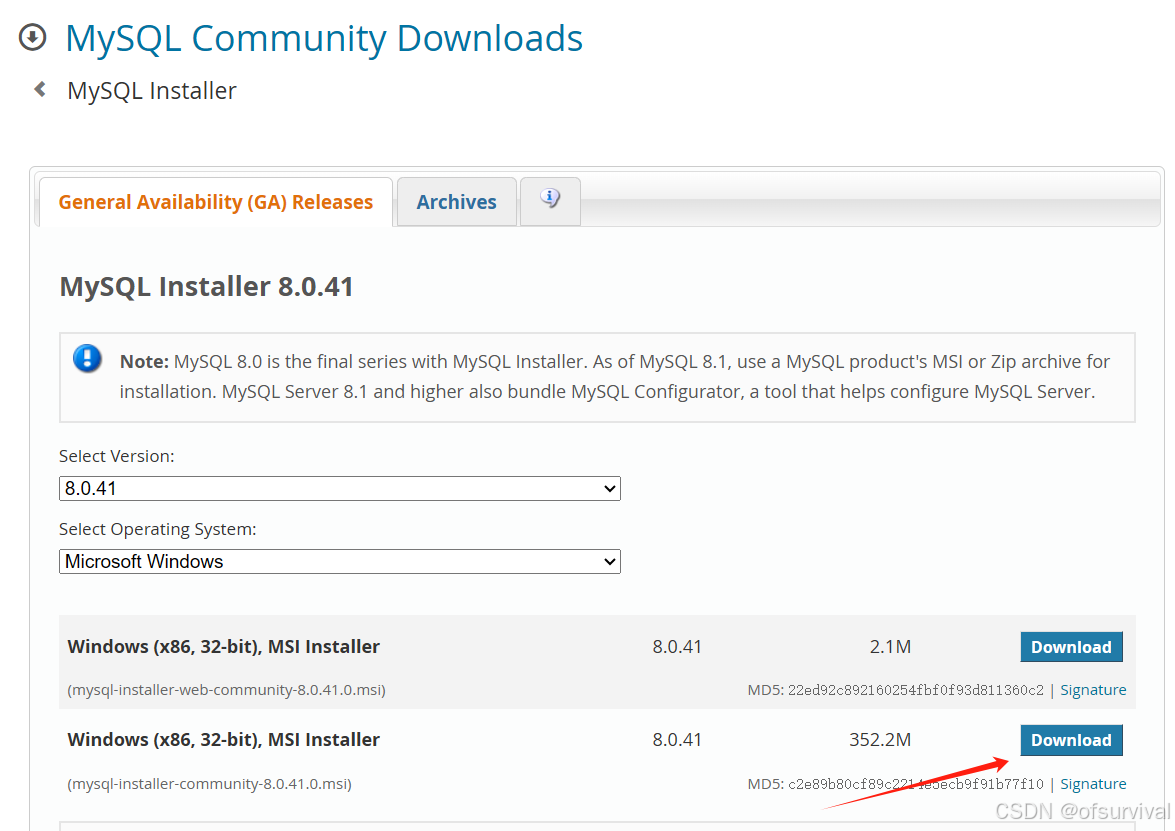Screen dimensions: 1175x831
Task: Click the MSI Installer title in the 2.1M row
Action: [x=223, y=647]
